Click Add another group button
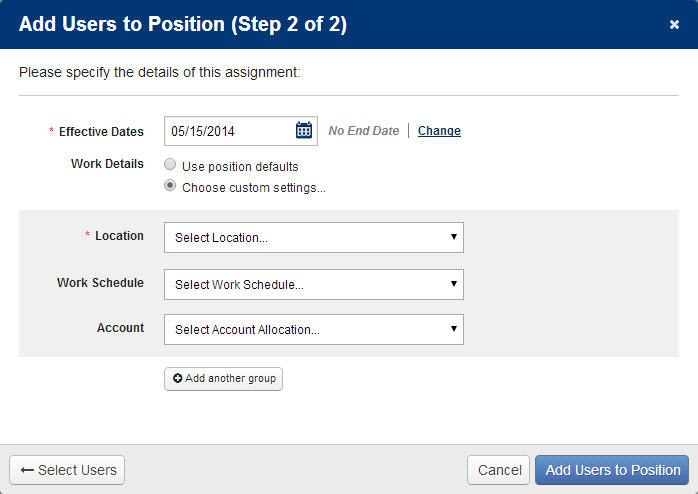This screenshot has width=698, height=494. click(x=223, y=379)
